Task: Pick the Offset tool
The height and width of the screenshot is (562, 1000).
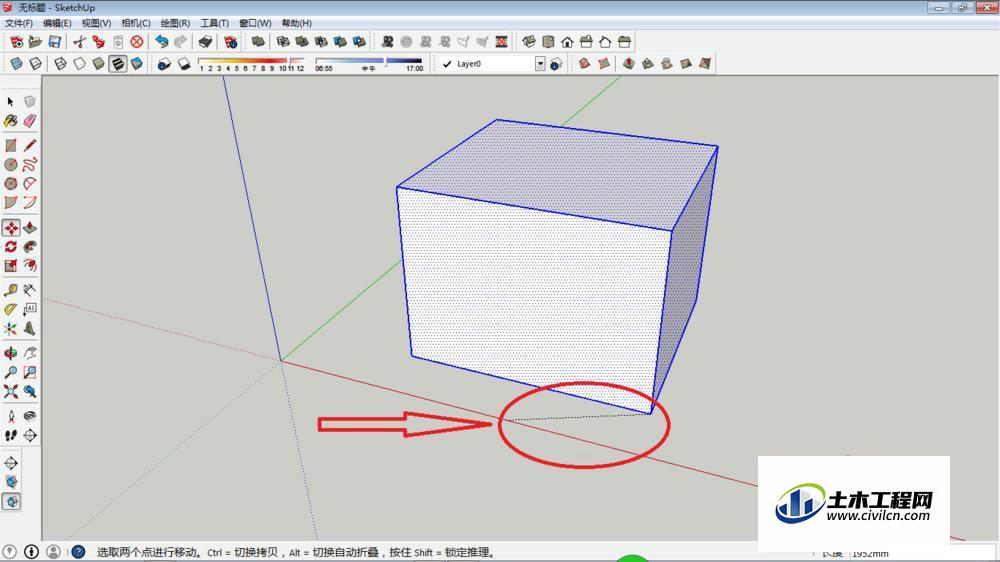Action: tap(29, 265)
